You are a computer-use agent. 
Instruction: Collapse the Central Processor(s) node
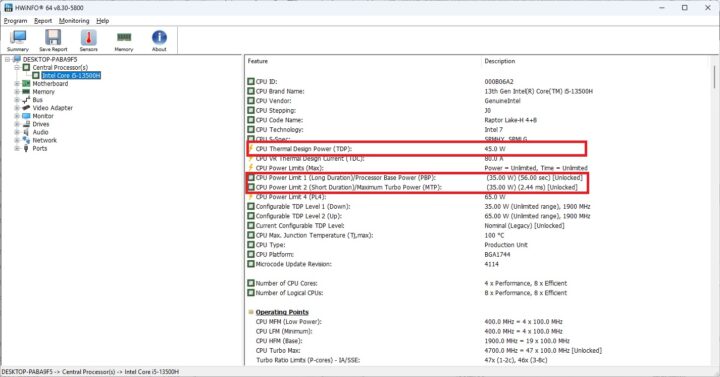[x=17, y=68]
